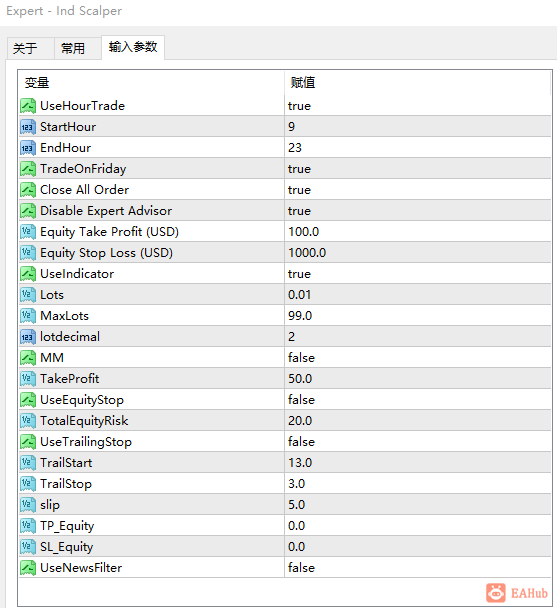Viewport: 557px width, 608px height.
Task: Select the UseTrailingStop value false
Action: coord(301,442)
